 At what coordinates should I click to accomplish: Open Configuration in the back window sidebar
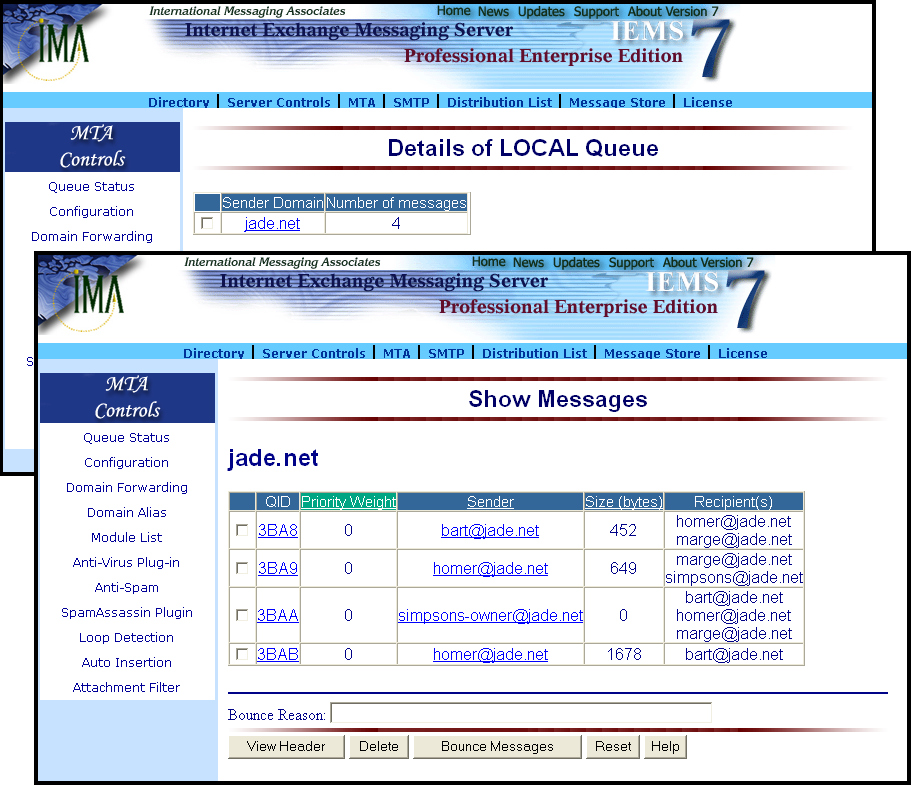pyautogui.click(x=91, y=212)
